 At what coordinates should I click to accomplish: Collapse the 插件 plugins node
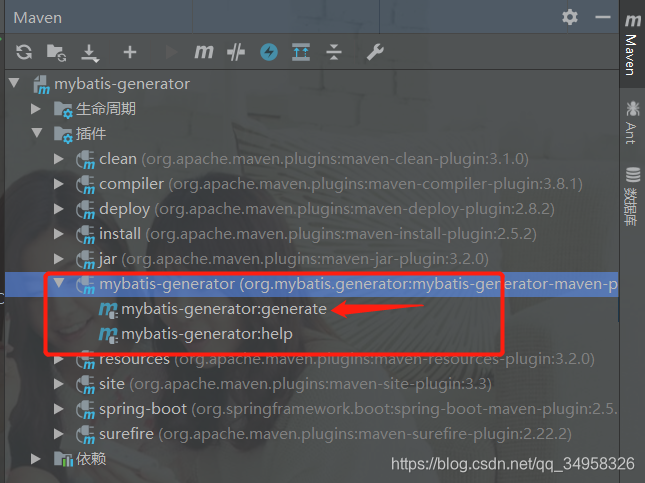pyautogui.click(x=37, y=133)
